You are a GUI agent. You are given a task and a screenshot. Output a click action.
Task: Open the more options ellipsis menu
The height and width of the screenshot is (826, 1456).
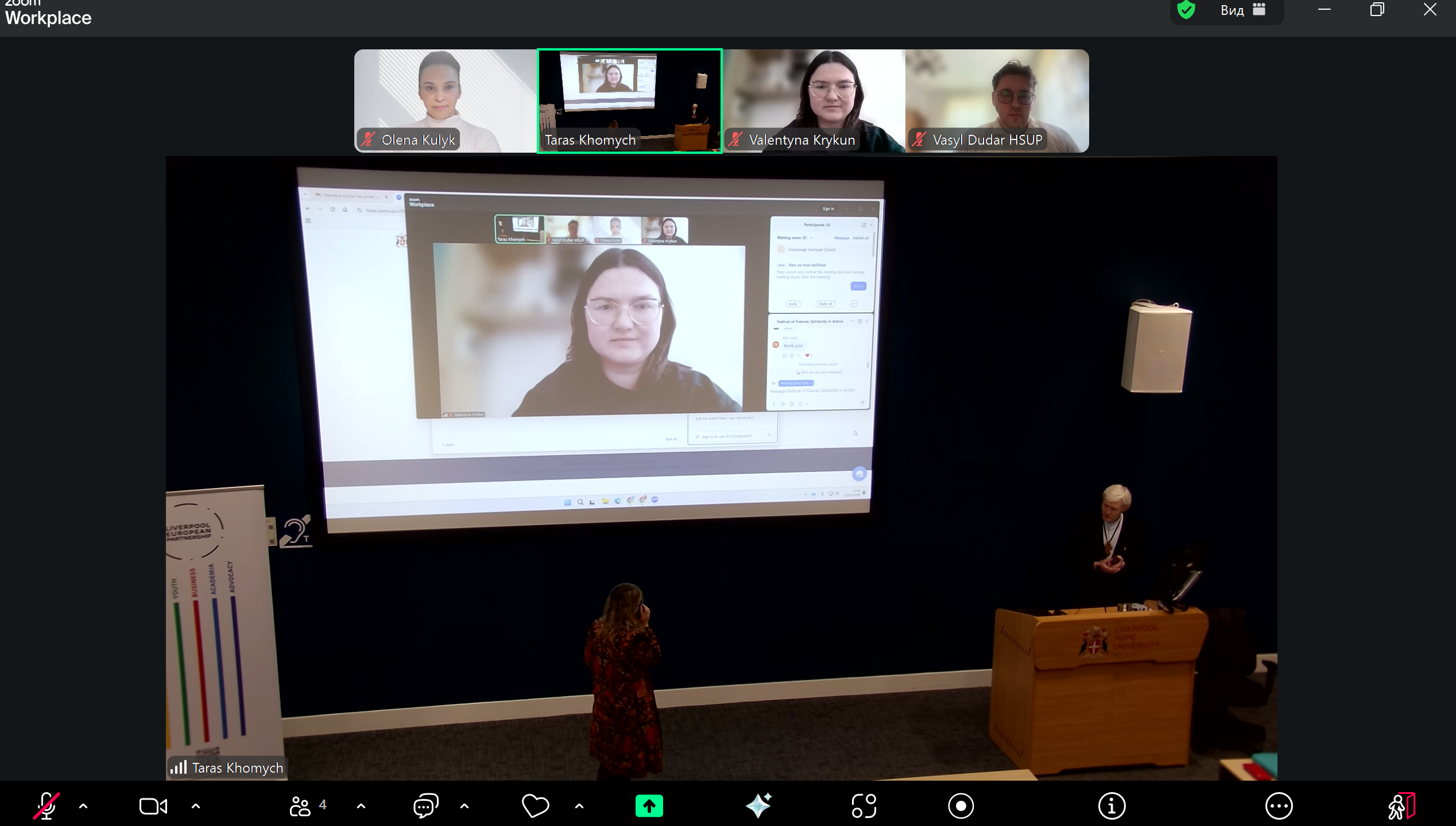1279,806
